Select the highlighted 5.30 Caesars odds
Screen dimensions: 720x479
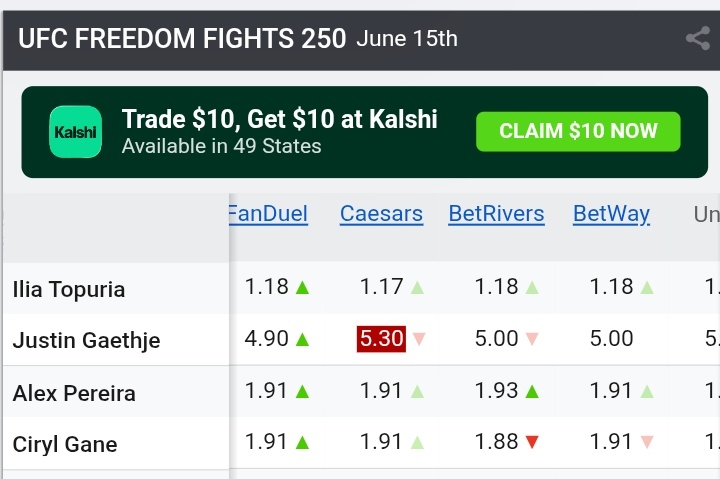(x=381, y=339)
